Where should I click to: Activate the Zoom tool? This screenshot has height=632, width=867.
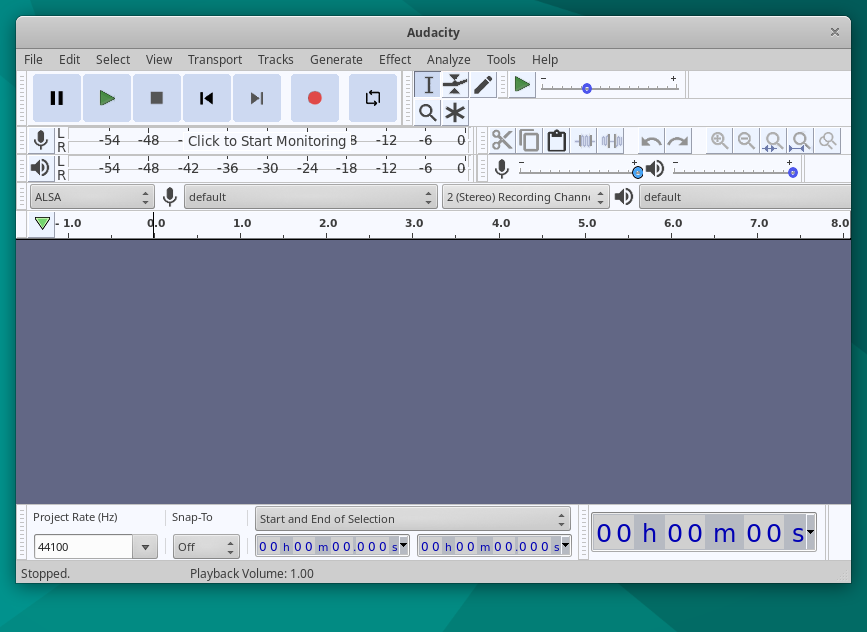(x=427, y=113)
